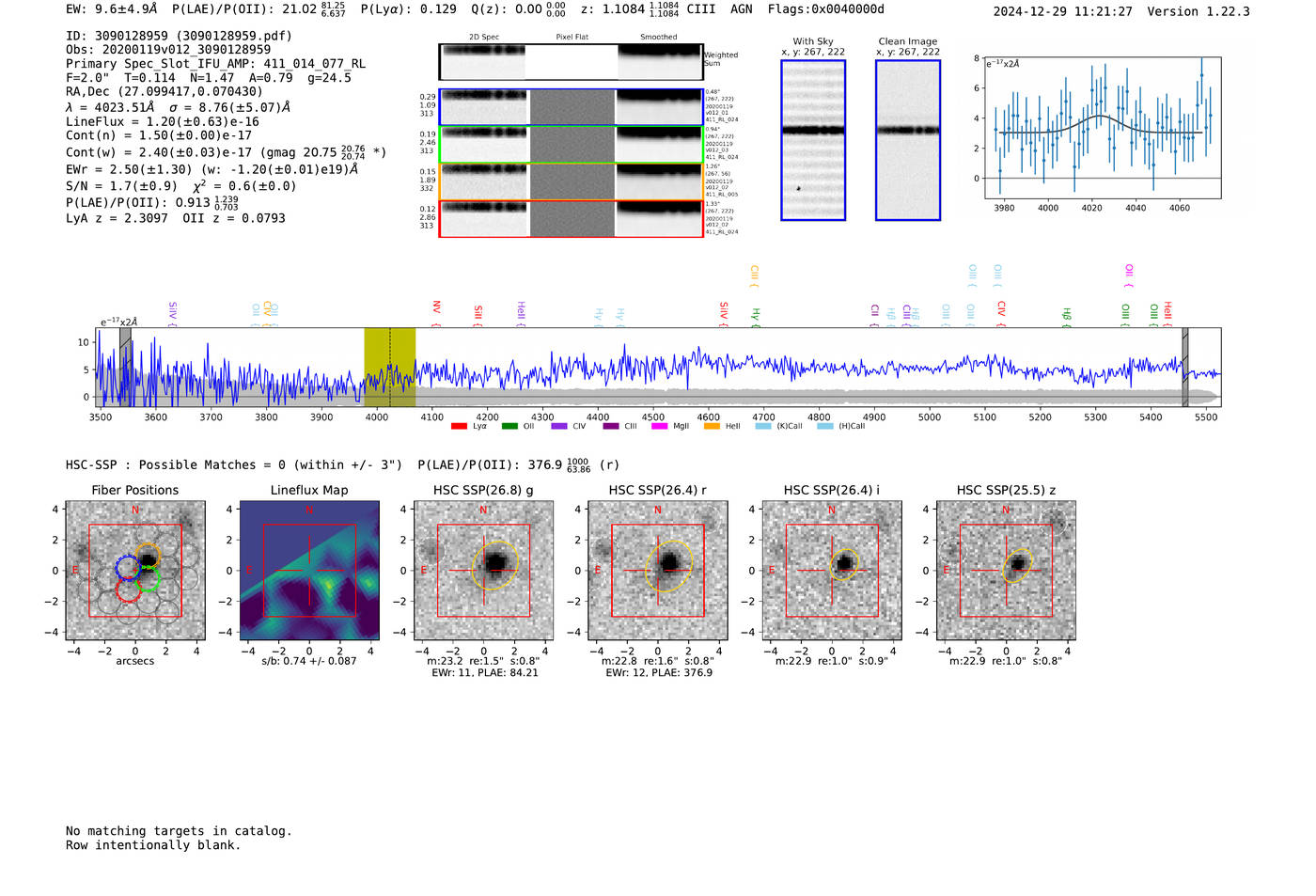
Task: Click the "Obs: 20200119v012_3090128959" text
Action: coord(168,49)
